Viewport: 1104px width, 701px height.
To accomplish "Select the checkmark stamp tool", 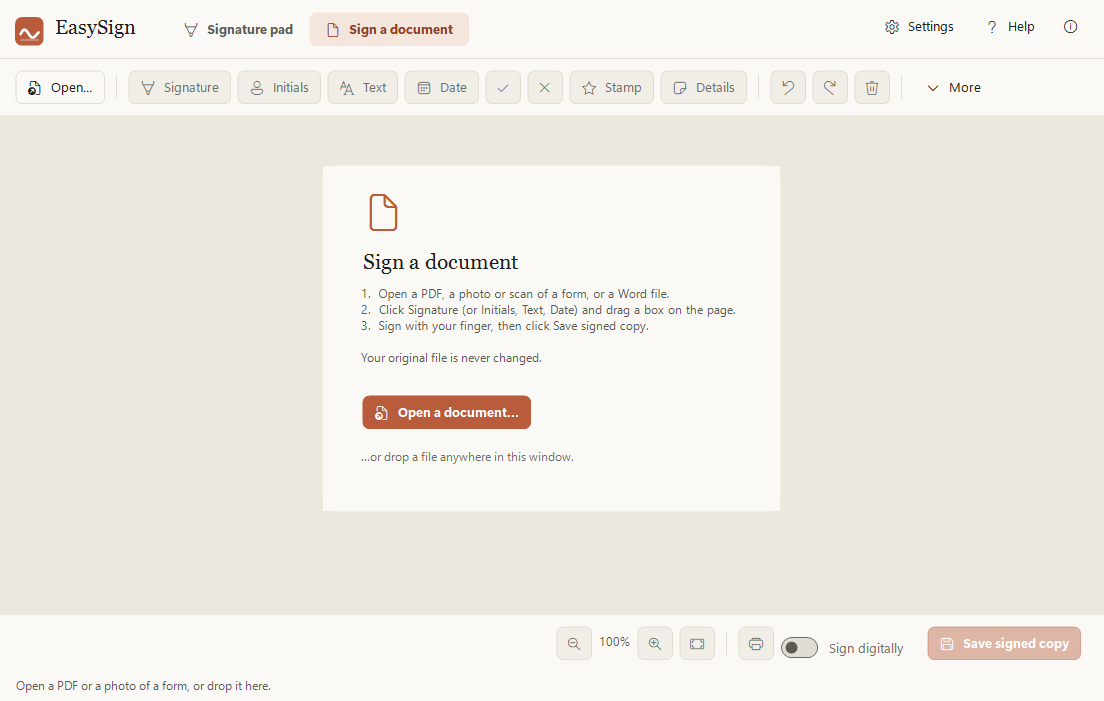I will [503, 87].
